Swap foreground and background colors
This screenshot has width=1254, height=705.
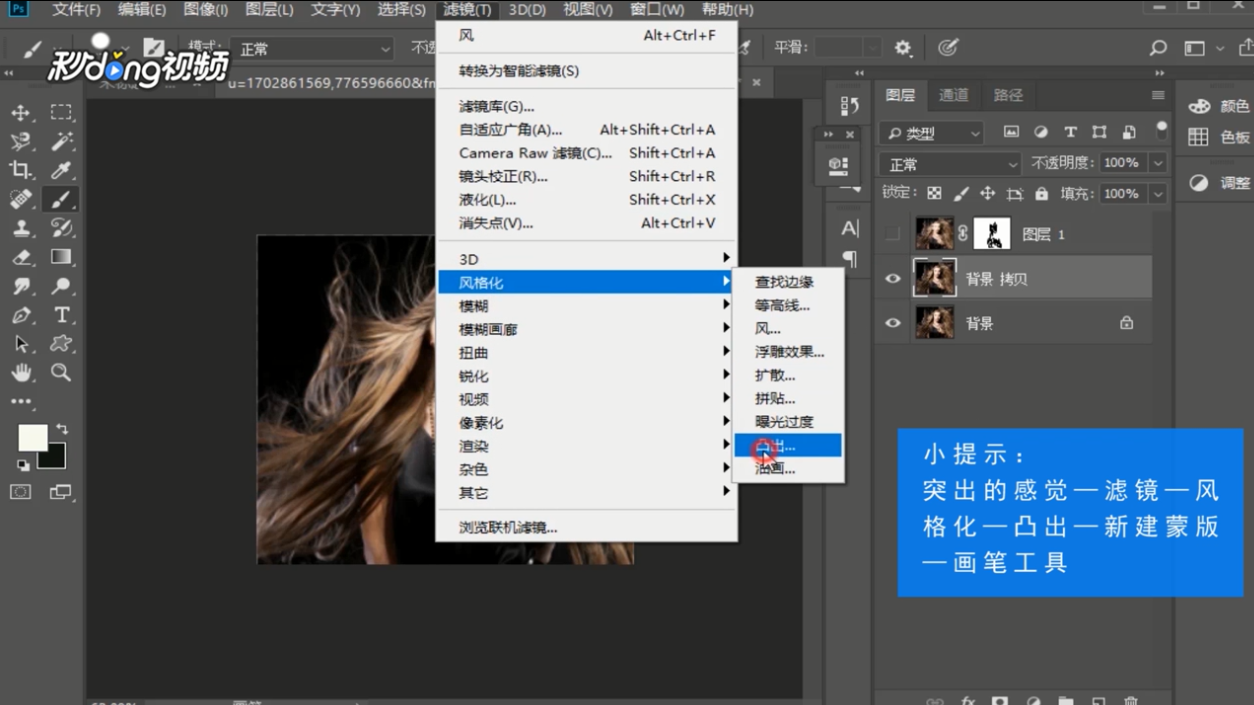(x=62, y=428)
